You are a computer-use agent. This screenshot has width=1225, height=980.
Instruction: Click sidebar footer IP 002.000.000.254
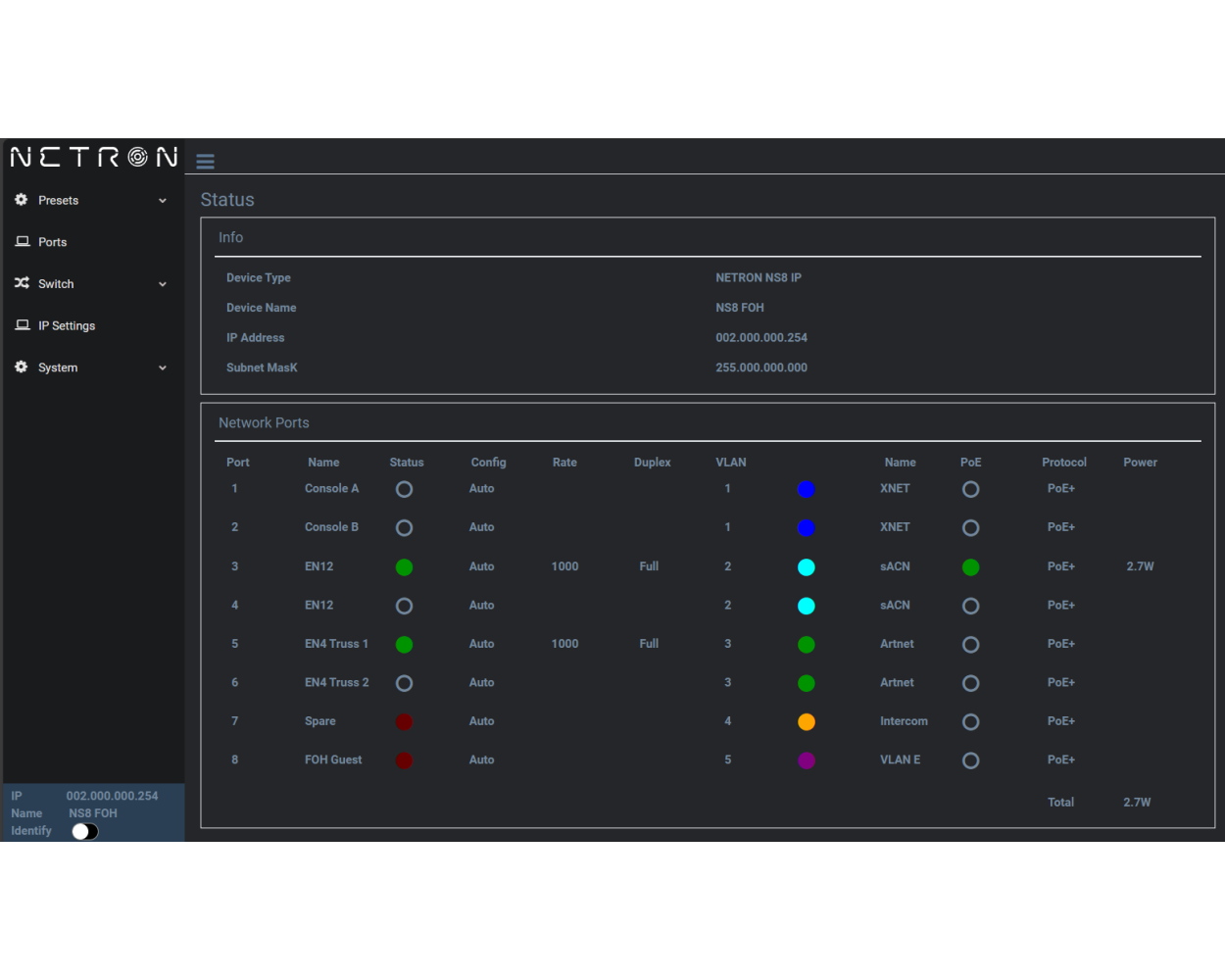pyautogui.click(x=112, y=796)
